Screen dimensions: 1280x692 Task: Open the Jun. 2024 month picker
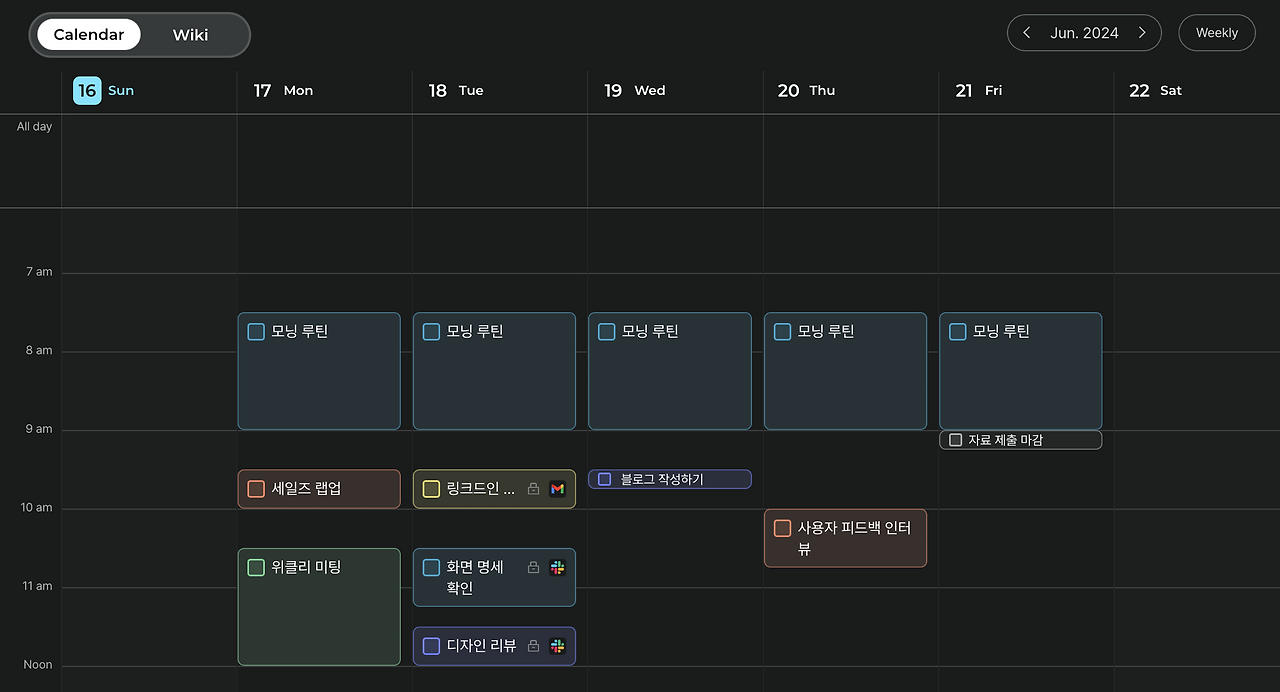(x=1084, y=33)
